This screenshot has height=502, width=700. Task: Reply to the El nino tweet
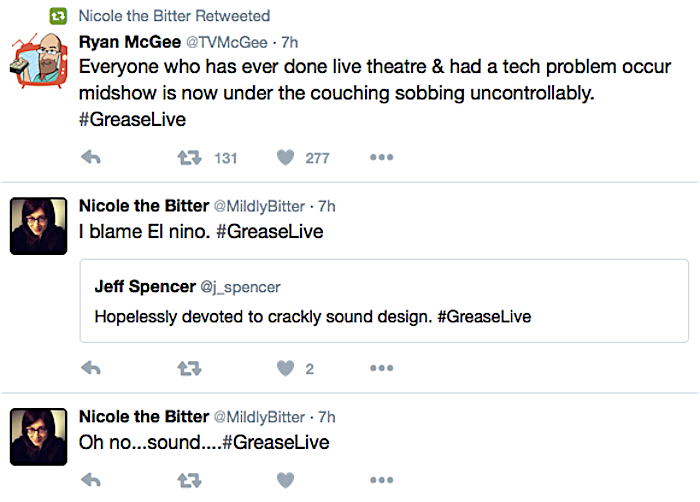pos(91,368)
